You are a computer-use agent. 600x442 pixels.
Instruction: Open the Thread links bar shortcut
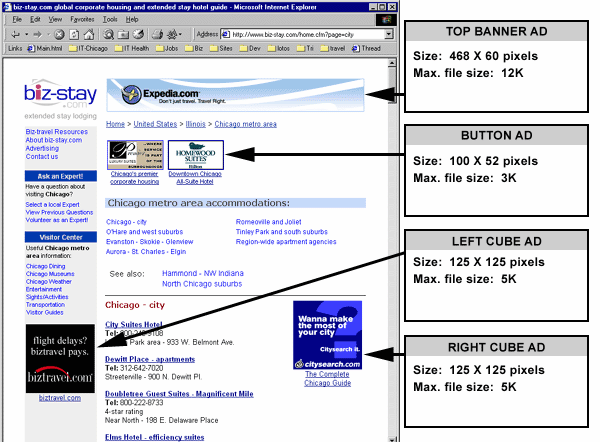tap(366, 49)
